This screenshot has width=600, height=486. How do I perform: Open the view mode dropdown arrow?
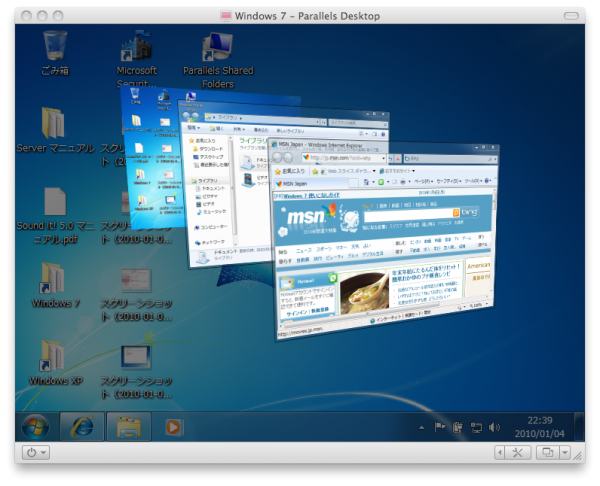pos(565,453)
